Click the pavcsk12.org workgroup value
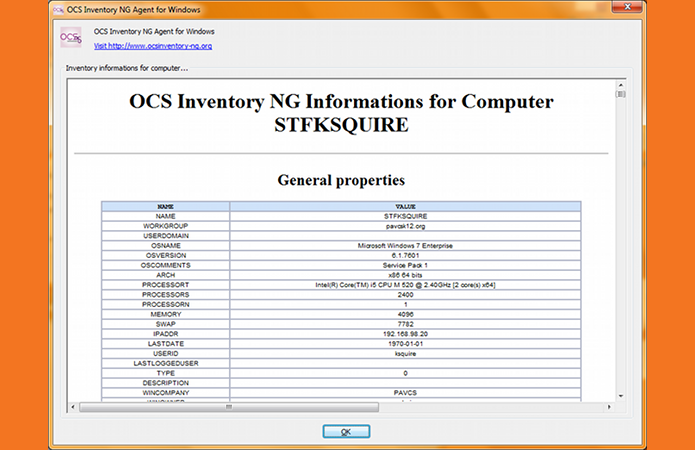The width and height of the screenshot is (695, 450). pyautogui.click(x=405, y=226)
